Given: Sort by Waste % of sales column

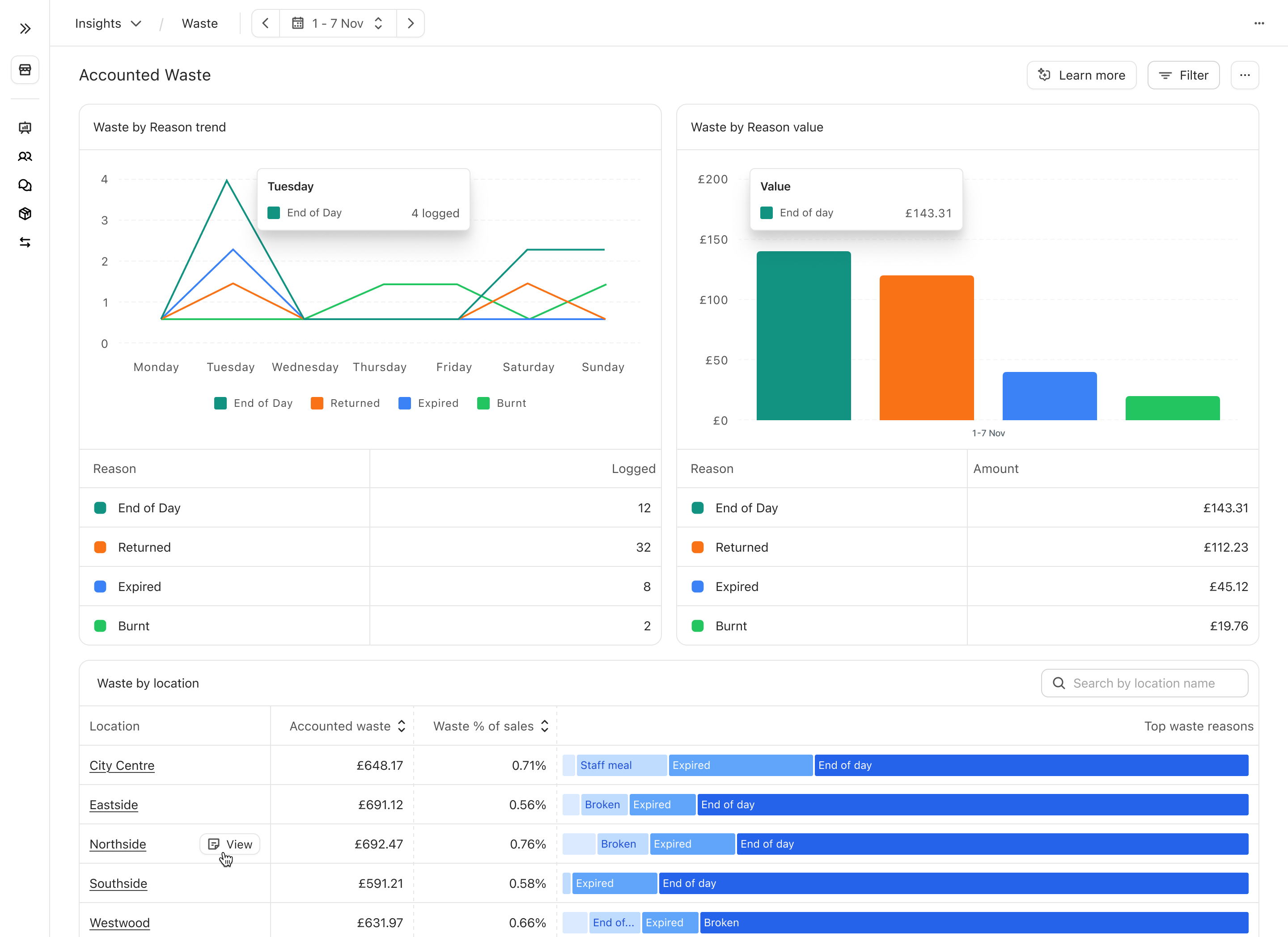Looking at the screenshot, I should click(491, 726).
